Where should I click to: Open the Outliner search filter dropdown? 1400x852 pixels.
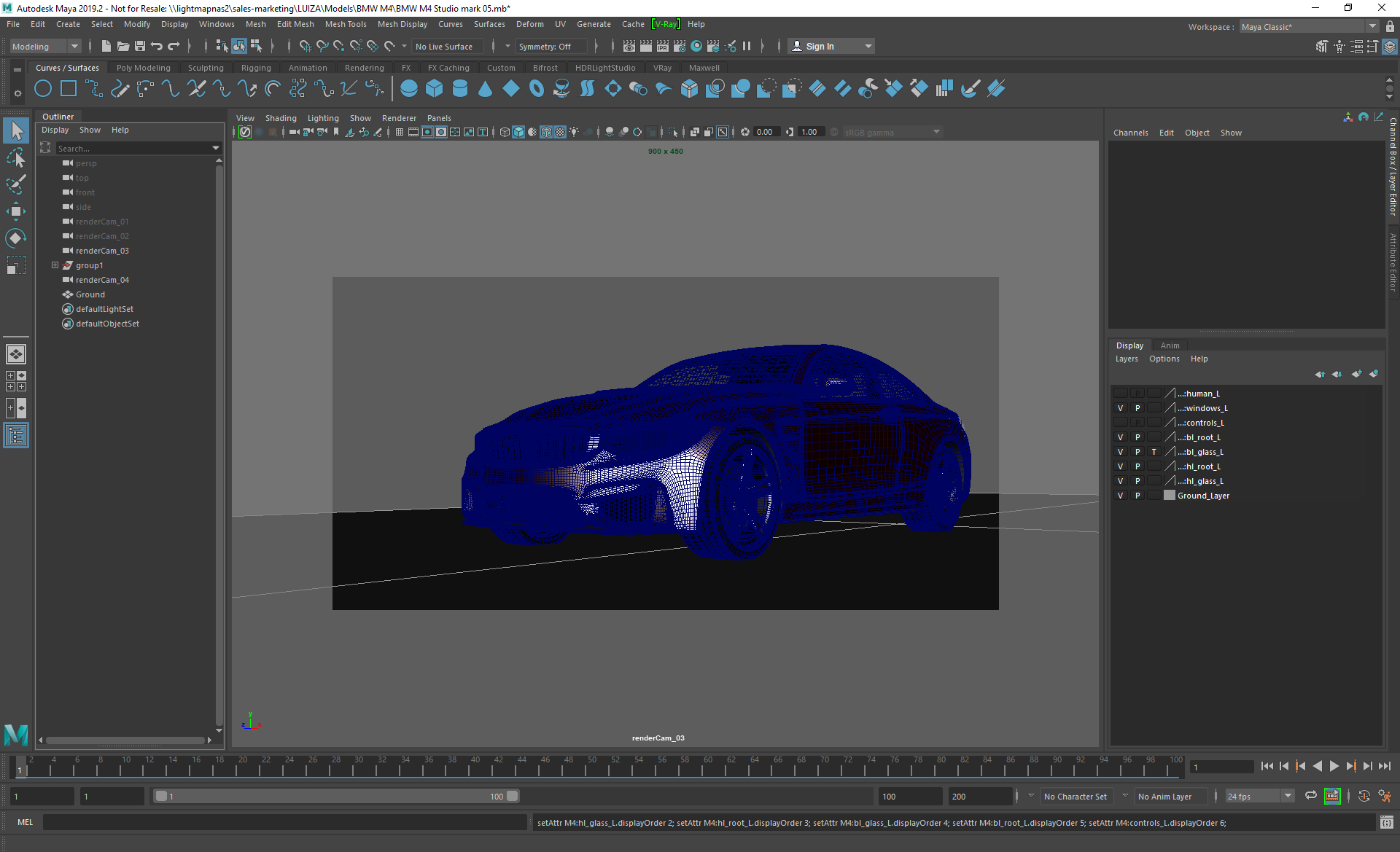tap(216, 148)
